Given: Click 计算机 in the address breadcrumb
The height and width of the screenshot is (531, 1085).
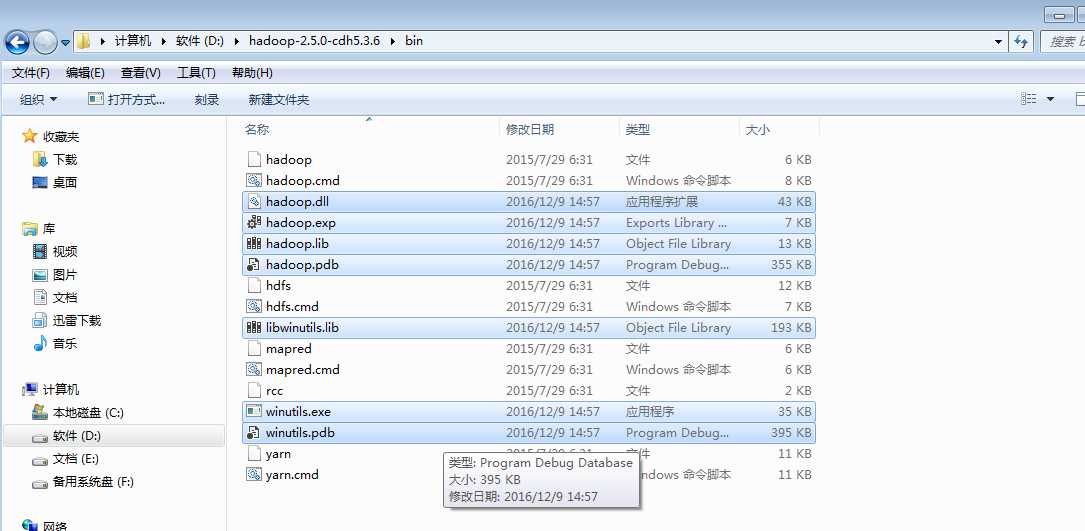Looking at the screenshot, I should pyautogui.click(x=133, y=41).
